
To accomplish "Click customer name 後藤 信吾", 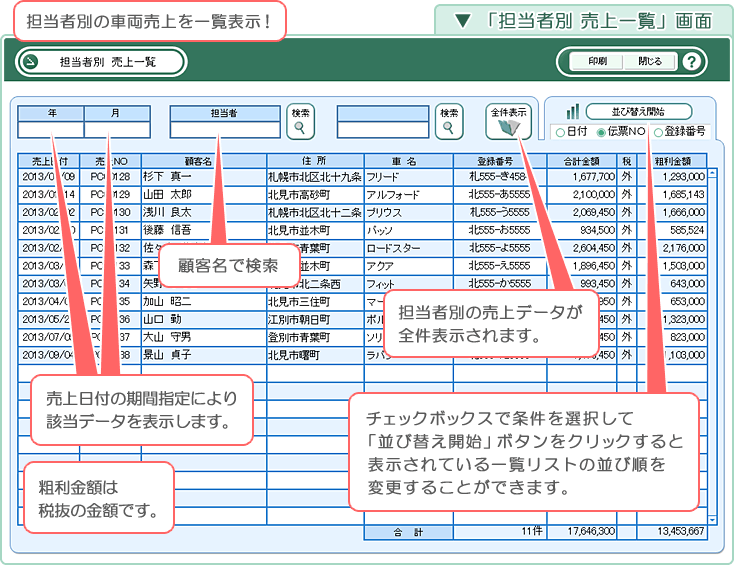I will point(167,230).
